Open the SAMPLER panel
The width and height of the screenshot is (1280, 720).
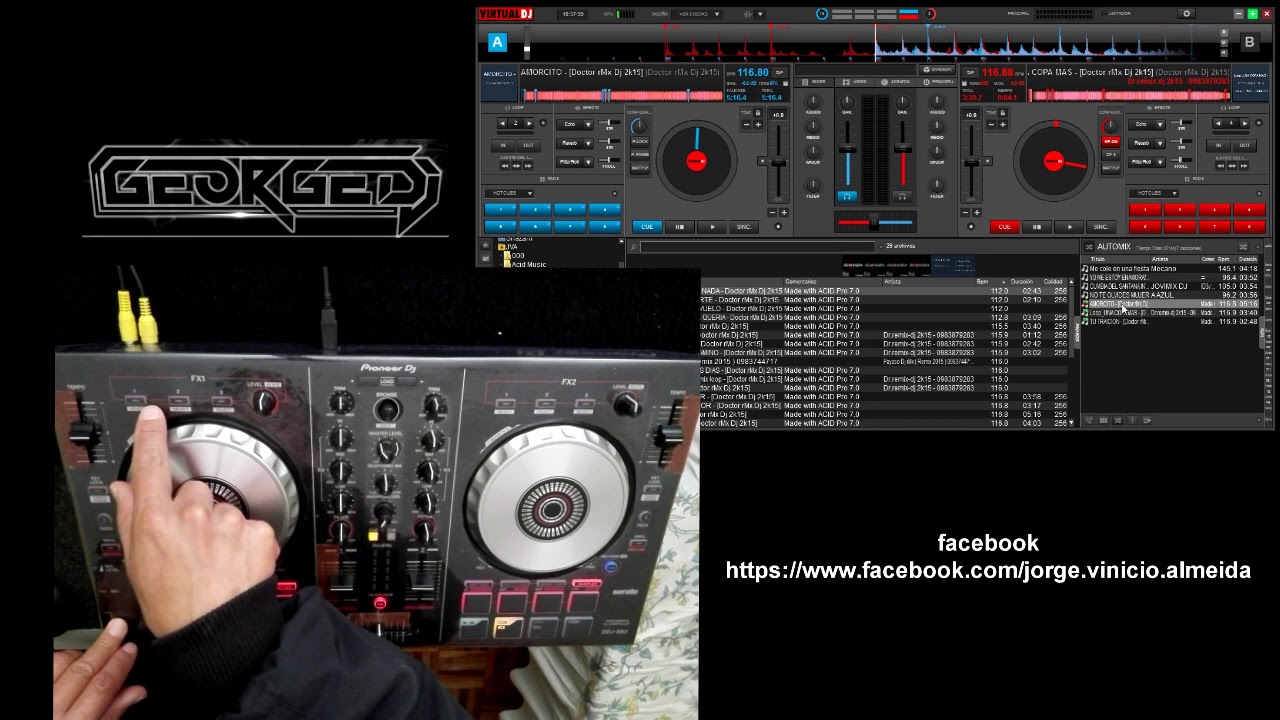click(940, 70)
